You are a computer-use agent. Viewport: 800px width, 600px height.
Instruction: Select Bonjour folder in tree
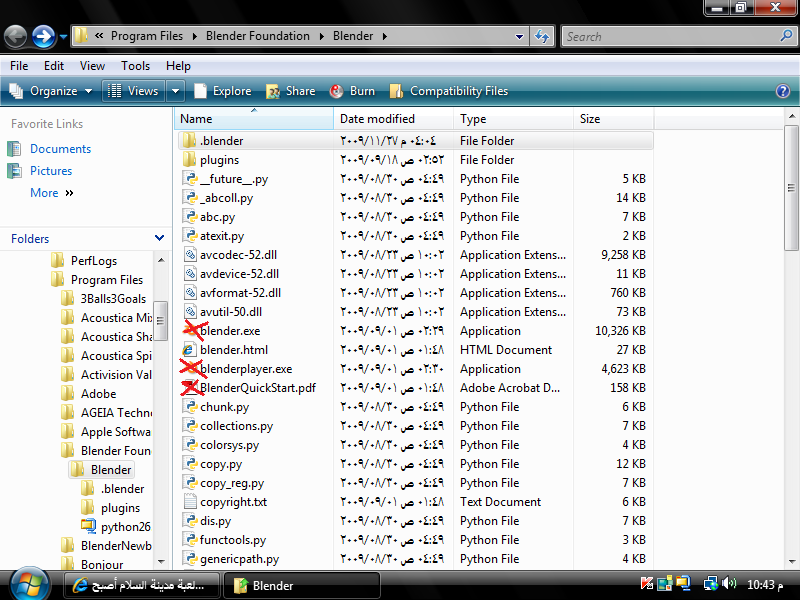[x=102, y=564]
